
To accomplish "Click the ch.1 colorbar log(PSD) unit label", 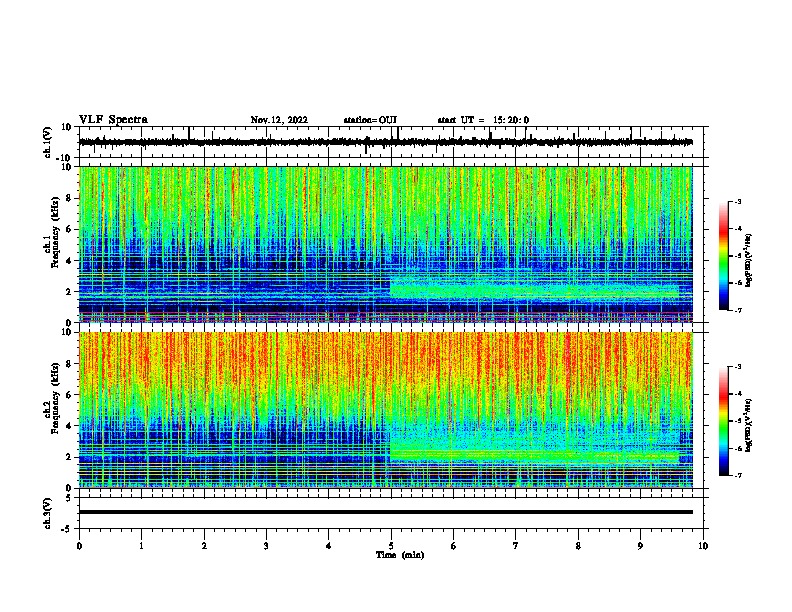I will [748, 260].
